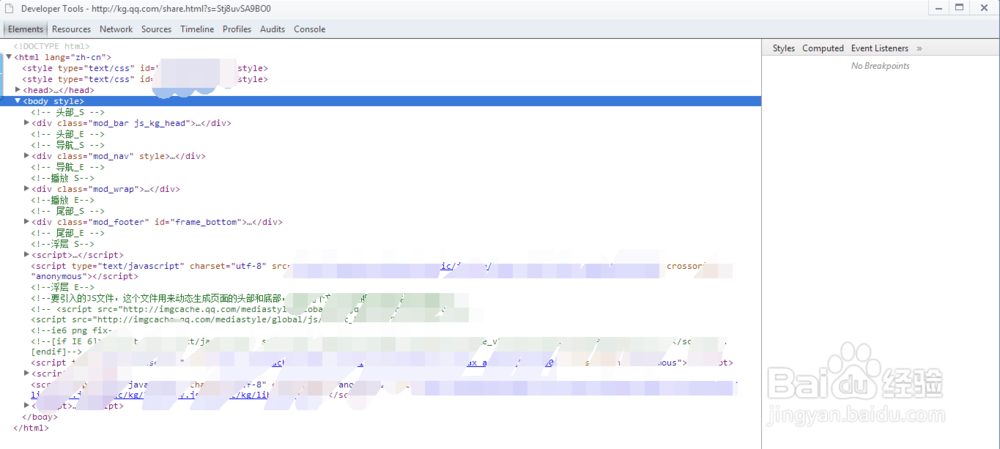Select the DOCTYPE html line

click(52, 47)
